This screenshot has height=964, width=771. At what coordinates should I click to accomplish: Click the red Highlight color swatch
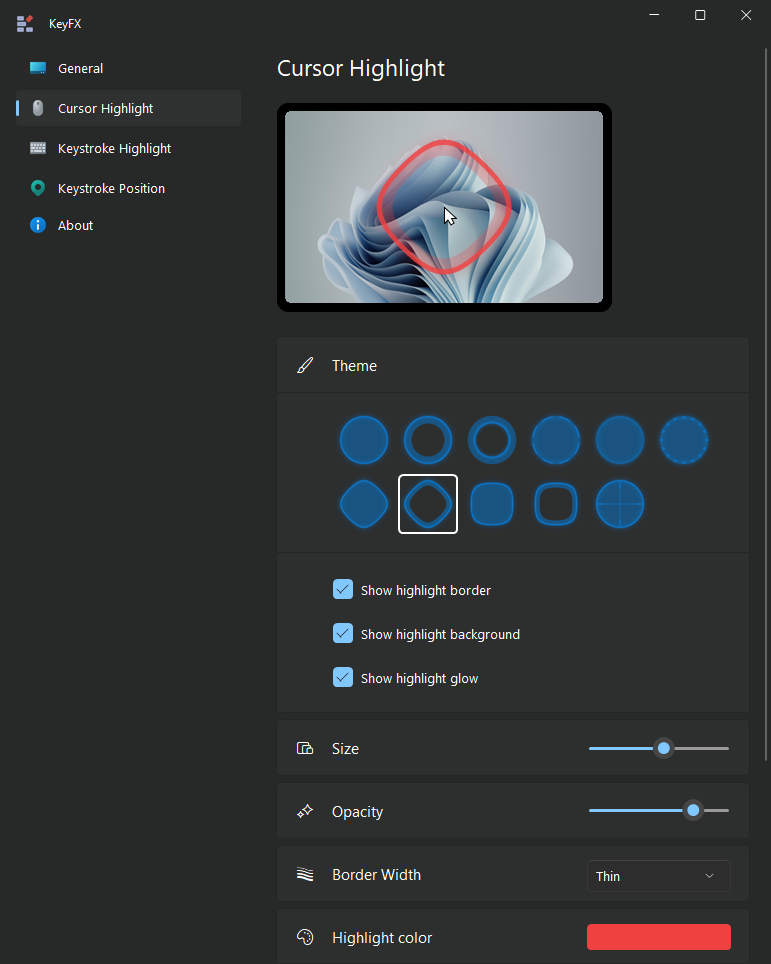tap(658, 937)
